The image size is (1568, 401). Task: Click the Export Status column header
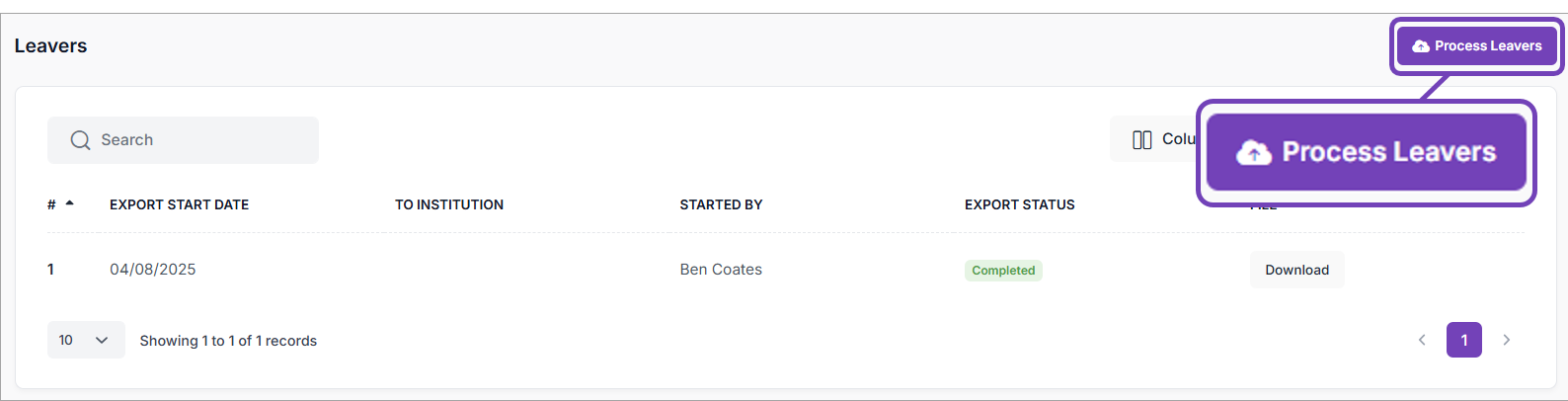pos(1019,204)
